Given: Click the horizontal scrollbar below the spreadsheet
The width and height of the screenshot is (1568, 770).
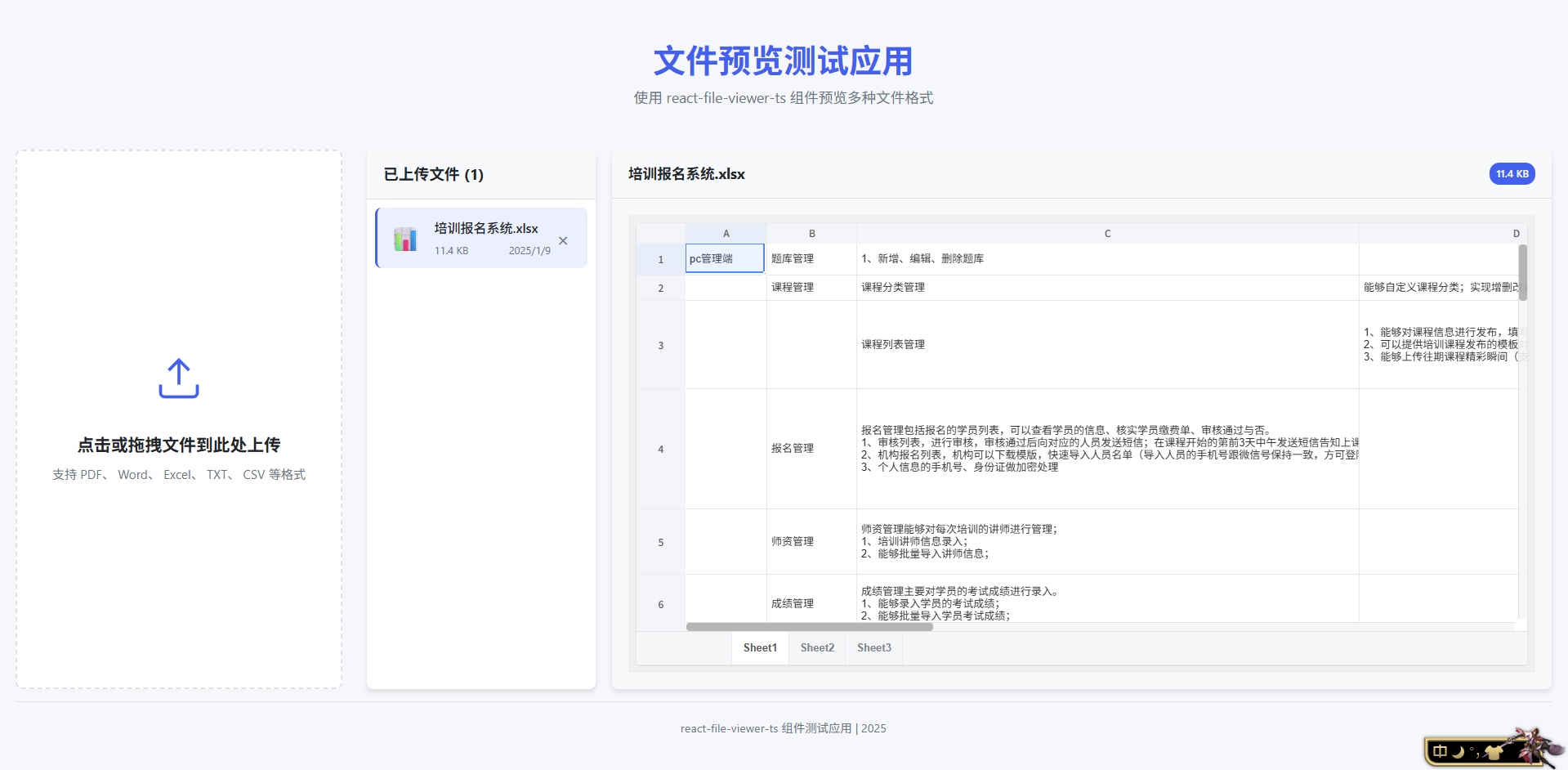Looking at the screenshot, I should click(808, 626).
